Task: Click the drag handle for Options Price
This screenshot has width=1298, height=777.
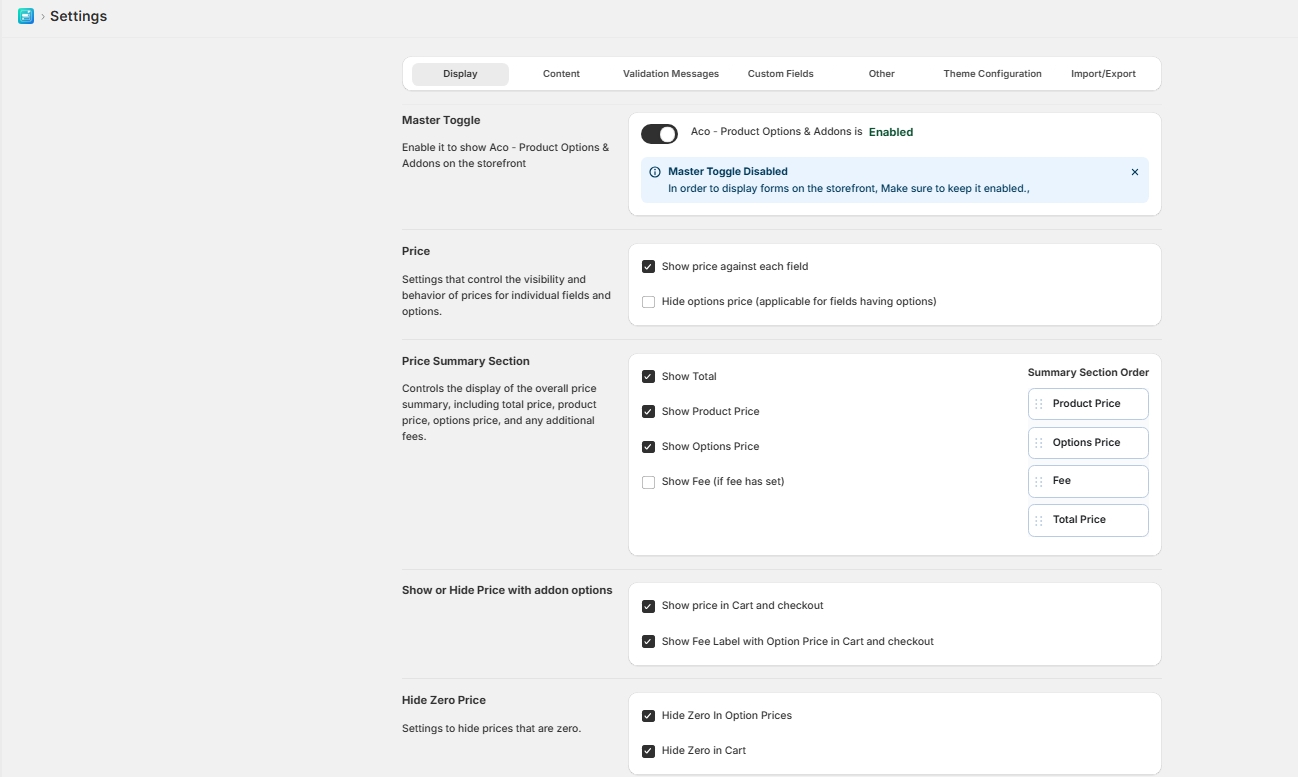Action: [1038, 443]
